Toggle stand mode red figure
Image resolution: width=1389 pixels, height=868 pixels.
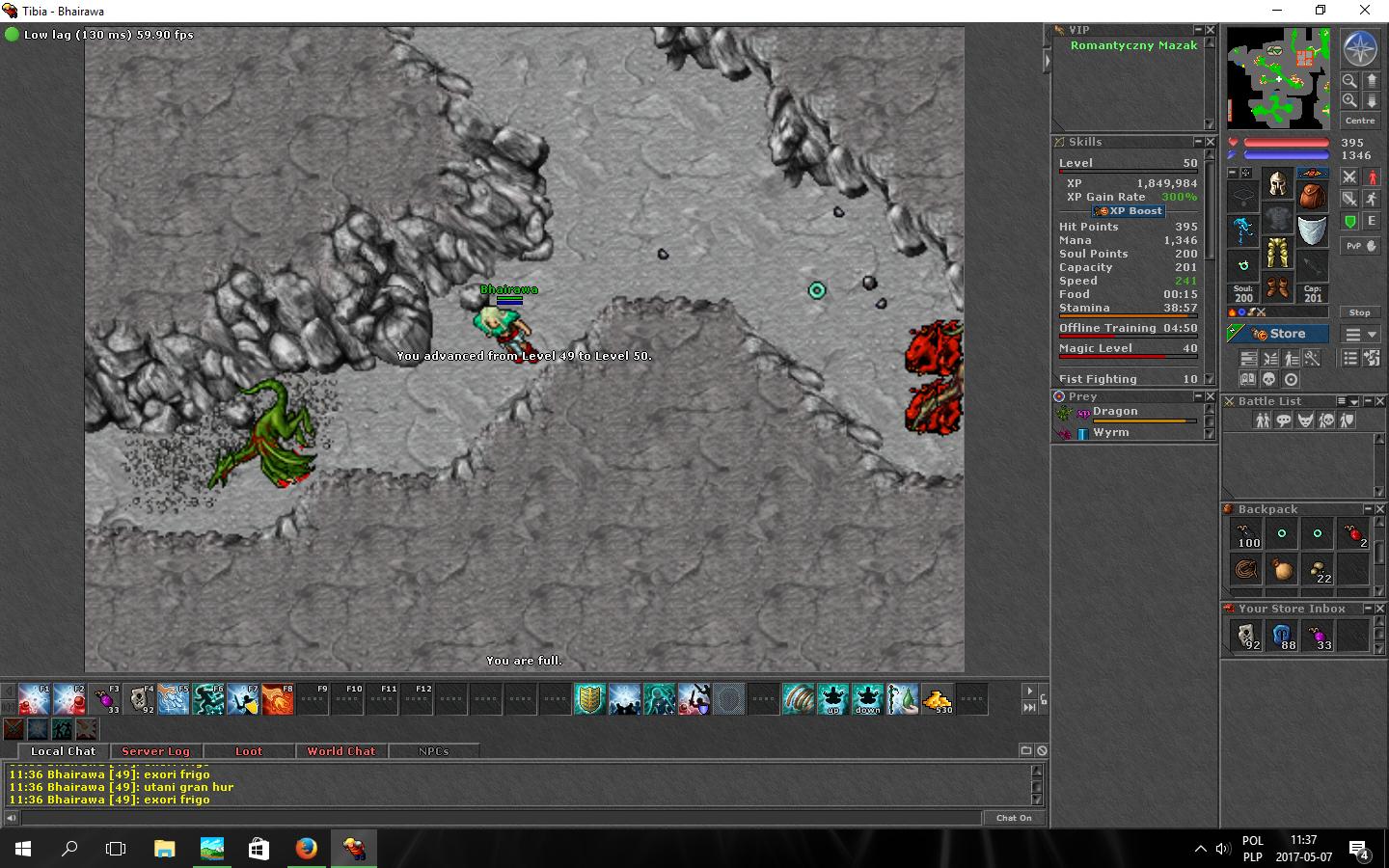pos(1372,177)
